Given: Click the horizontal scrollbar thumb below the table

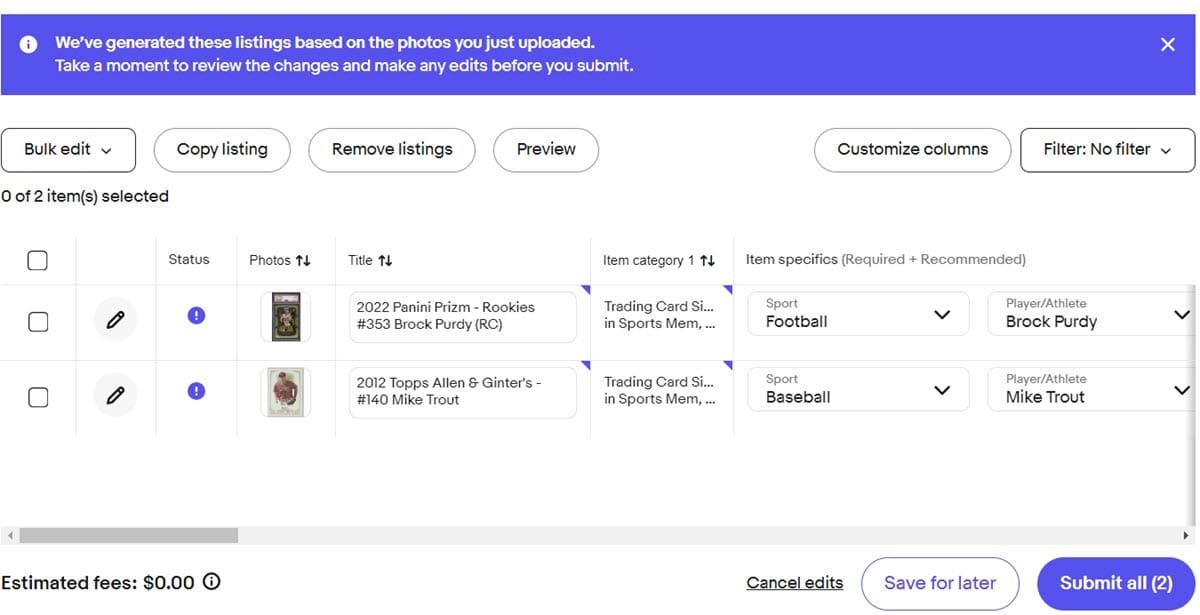Looking at the screenshot, I should 128,536.
